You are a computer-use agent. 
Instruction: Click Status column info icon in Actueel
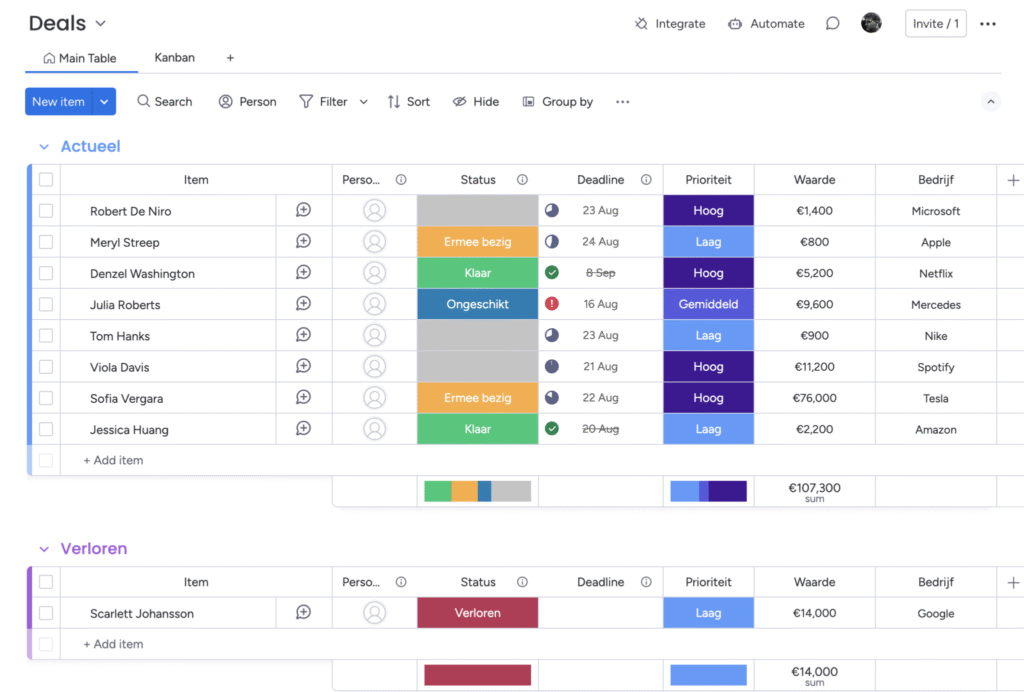tap(522, 180)
